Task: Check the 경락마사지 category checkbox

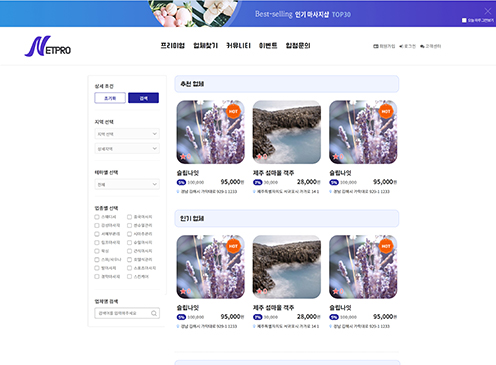Action: (97, 277)
